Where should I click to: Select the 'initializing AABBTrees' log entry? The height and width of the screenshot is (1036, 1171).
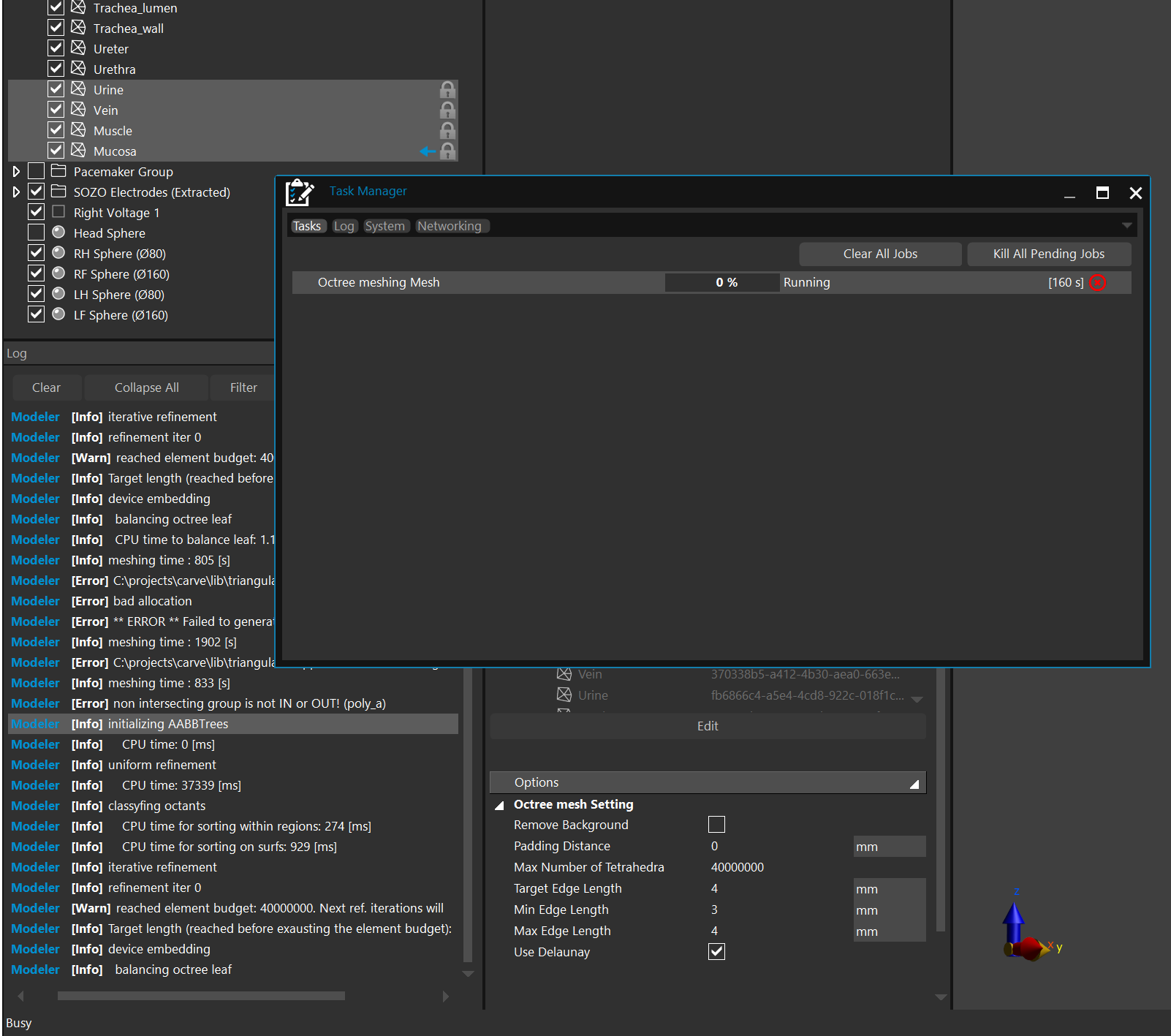233,724
